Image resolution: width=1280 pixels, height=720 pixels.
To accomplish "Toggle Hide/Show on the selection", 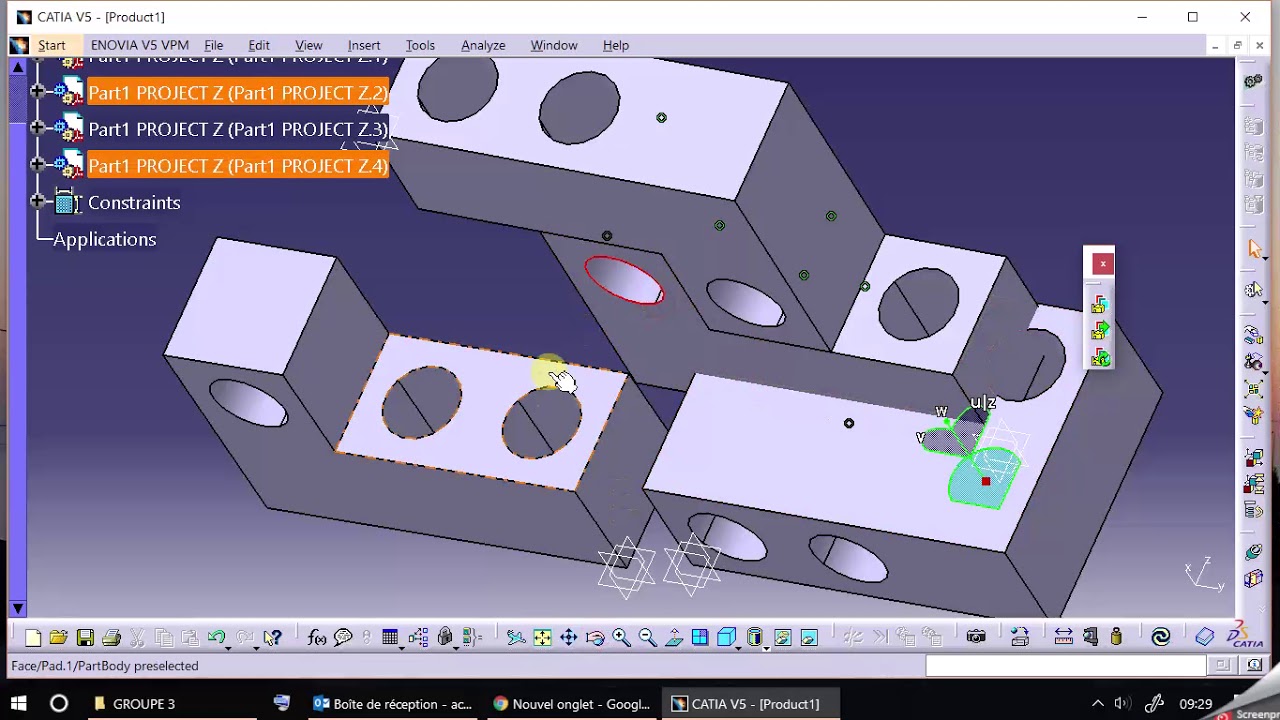I will pyautogui.click(x=782, y=637).
